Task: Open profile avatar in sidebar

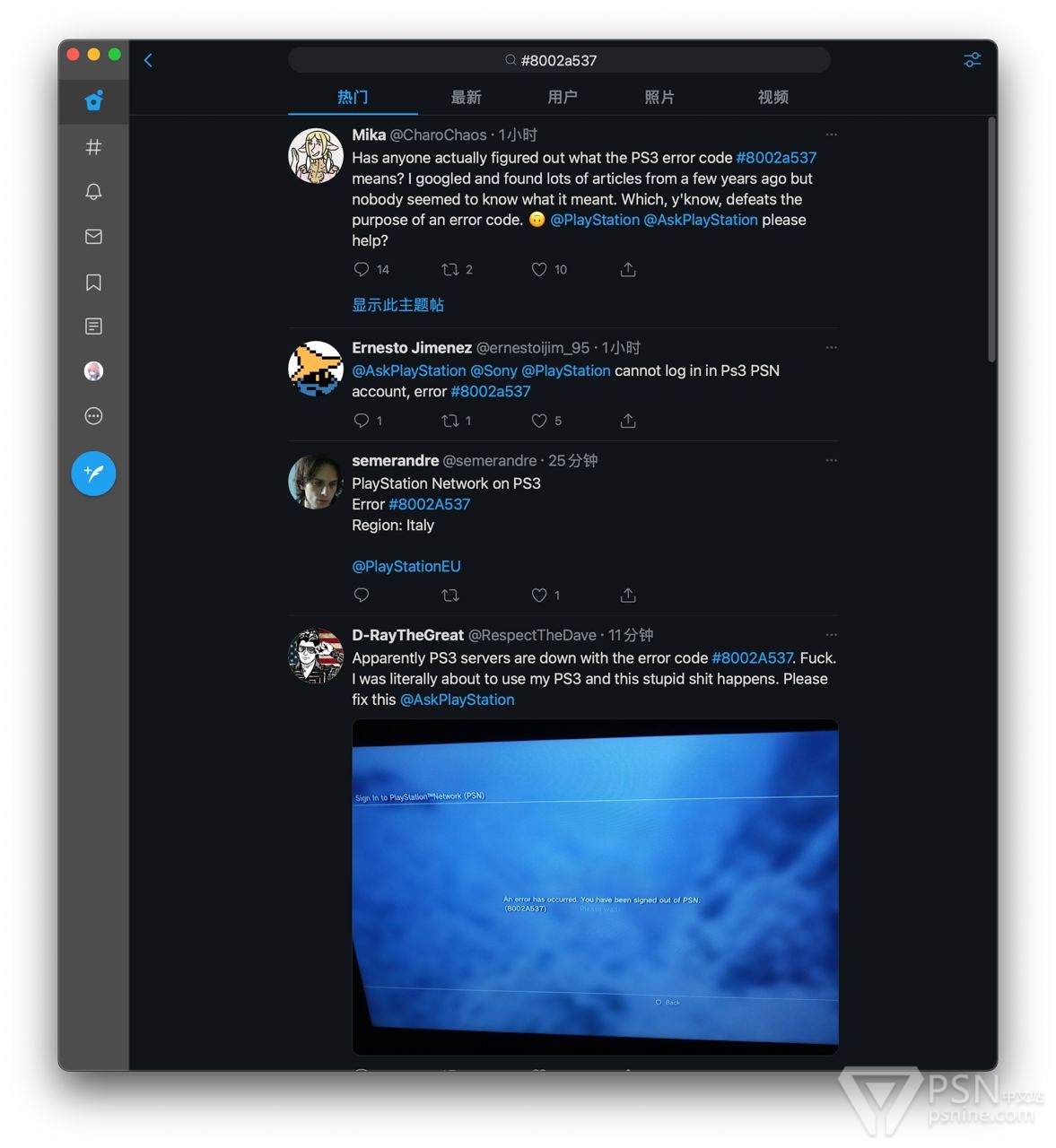Action: click(x=93, y=371)
